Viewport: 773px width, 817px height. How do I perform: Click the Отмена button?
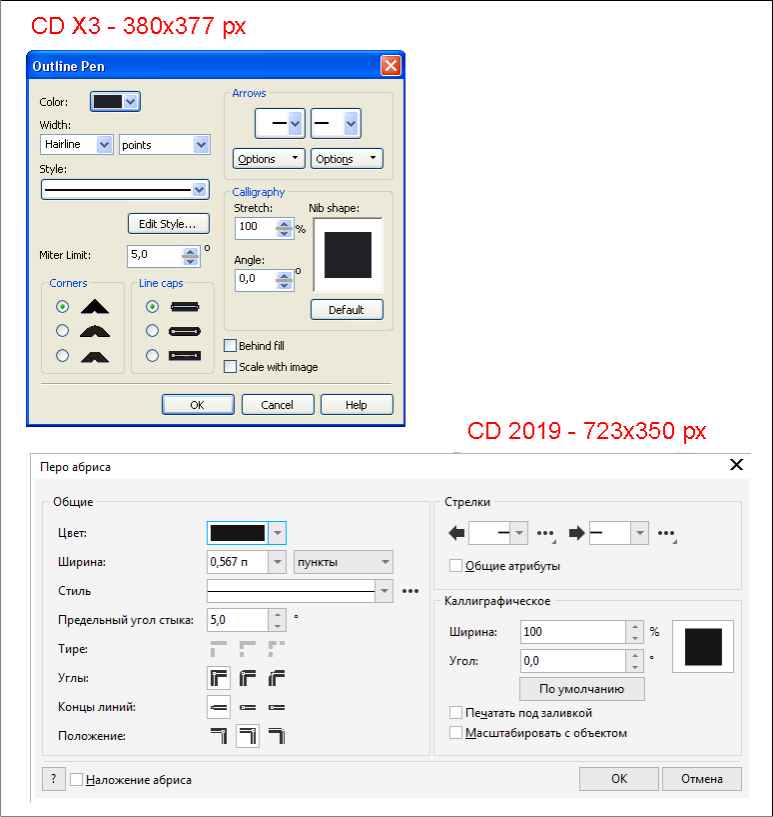coord(702,778)
